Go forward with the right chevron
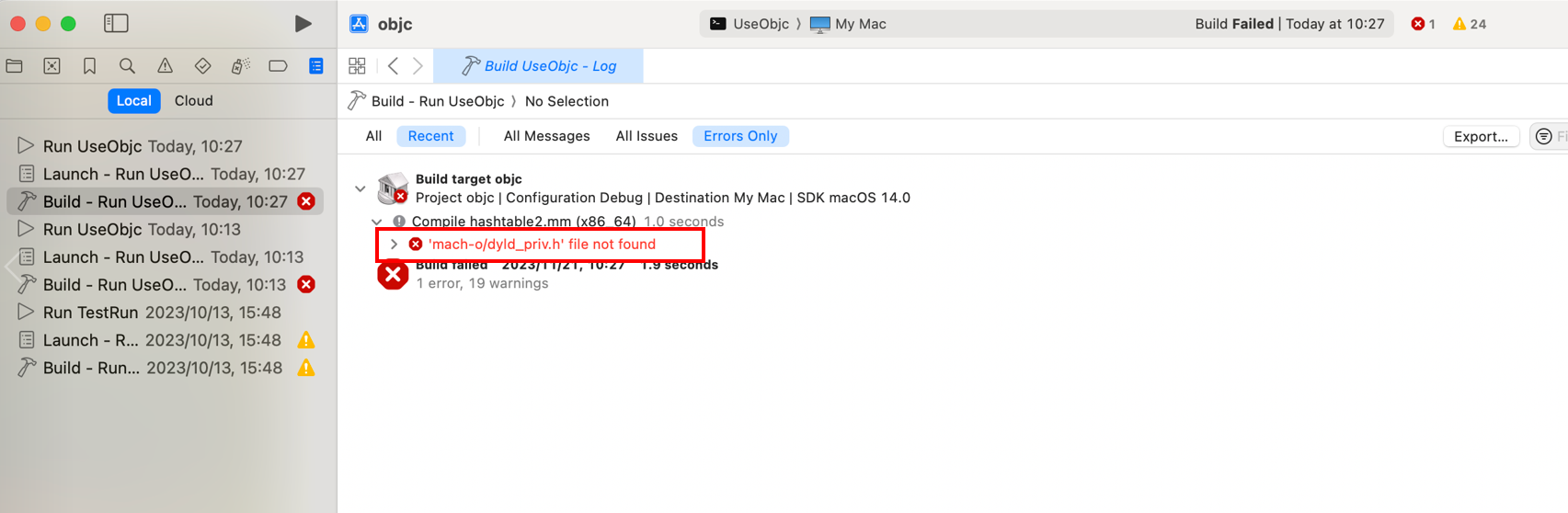The width and height of the screenshot is (1568, 513). pyautogui.click(x=418, y=65)
